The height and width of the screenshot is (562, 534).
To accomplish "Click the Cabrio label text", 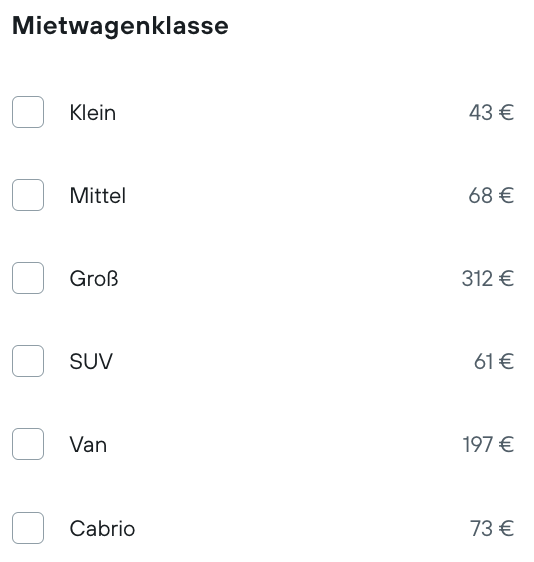I will (102, 529).
